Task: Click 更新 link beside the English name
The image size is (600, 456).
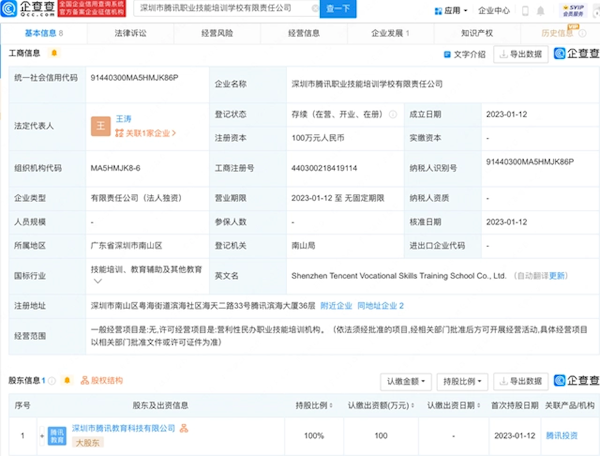Action: 557,276
